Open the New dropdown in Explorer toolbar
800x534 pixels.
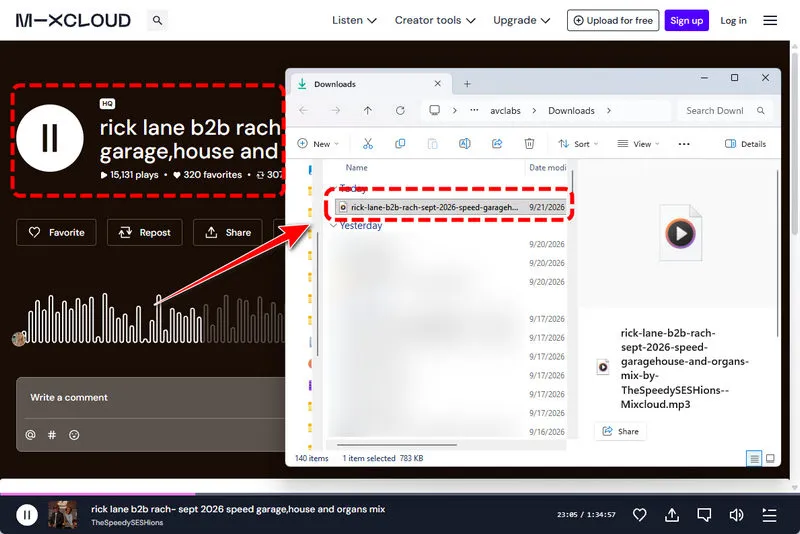318,144
